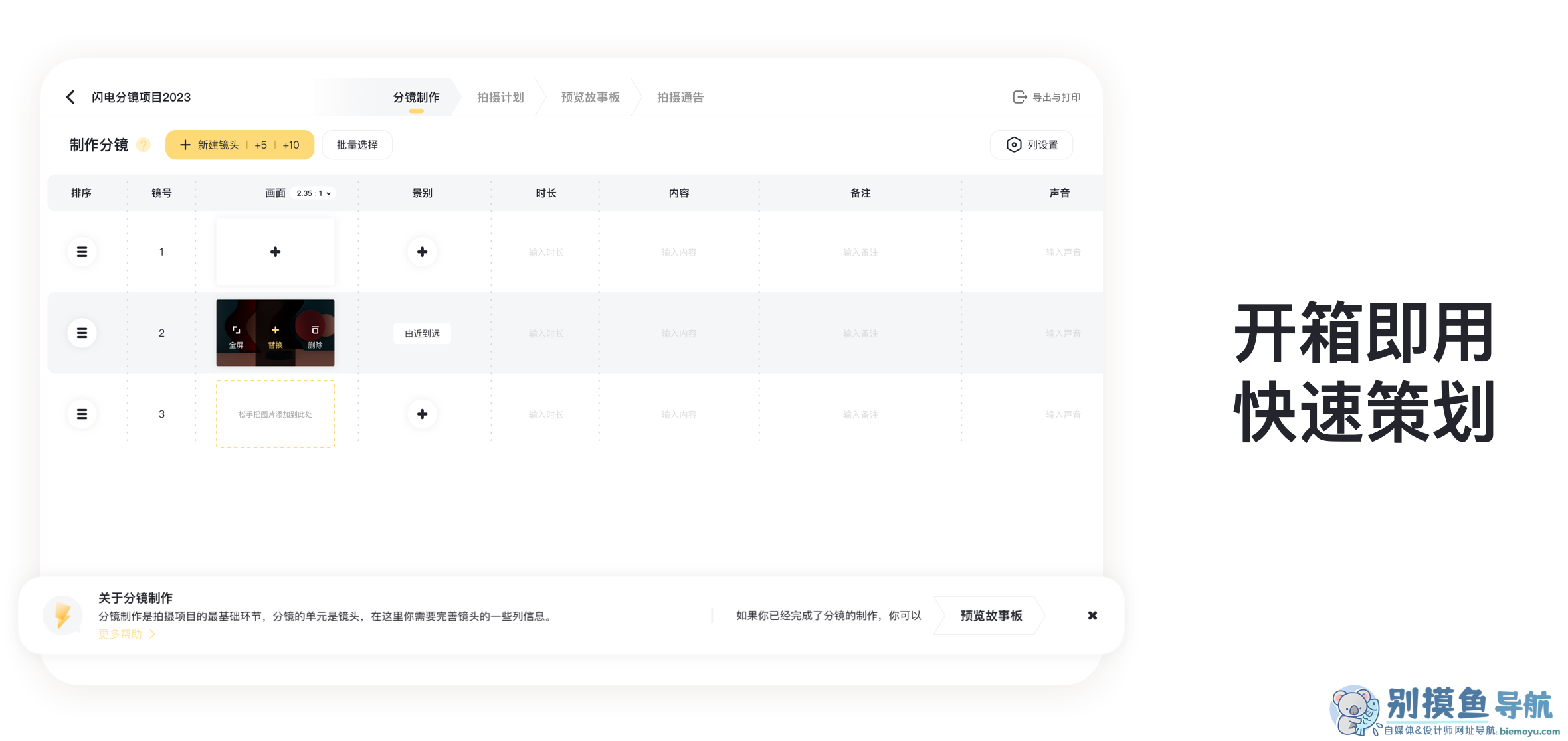Add 景别 for shot 1 via plus icon
The width and height of the screenshot is (1568, 741).
coord(422,252)
